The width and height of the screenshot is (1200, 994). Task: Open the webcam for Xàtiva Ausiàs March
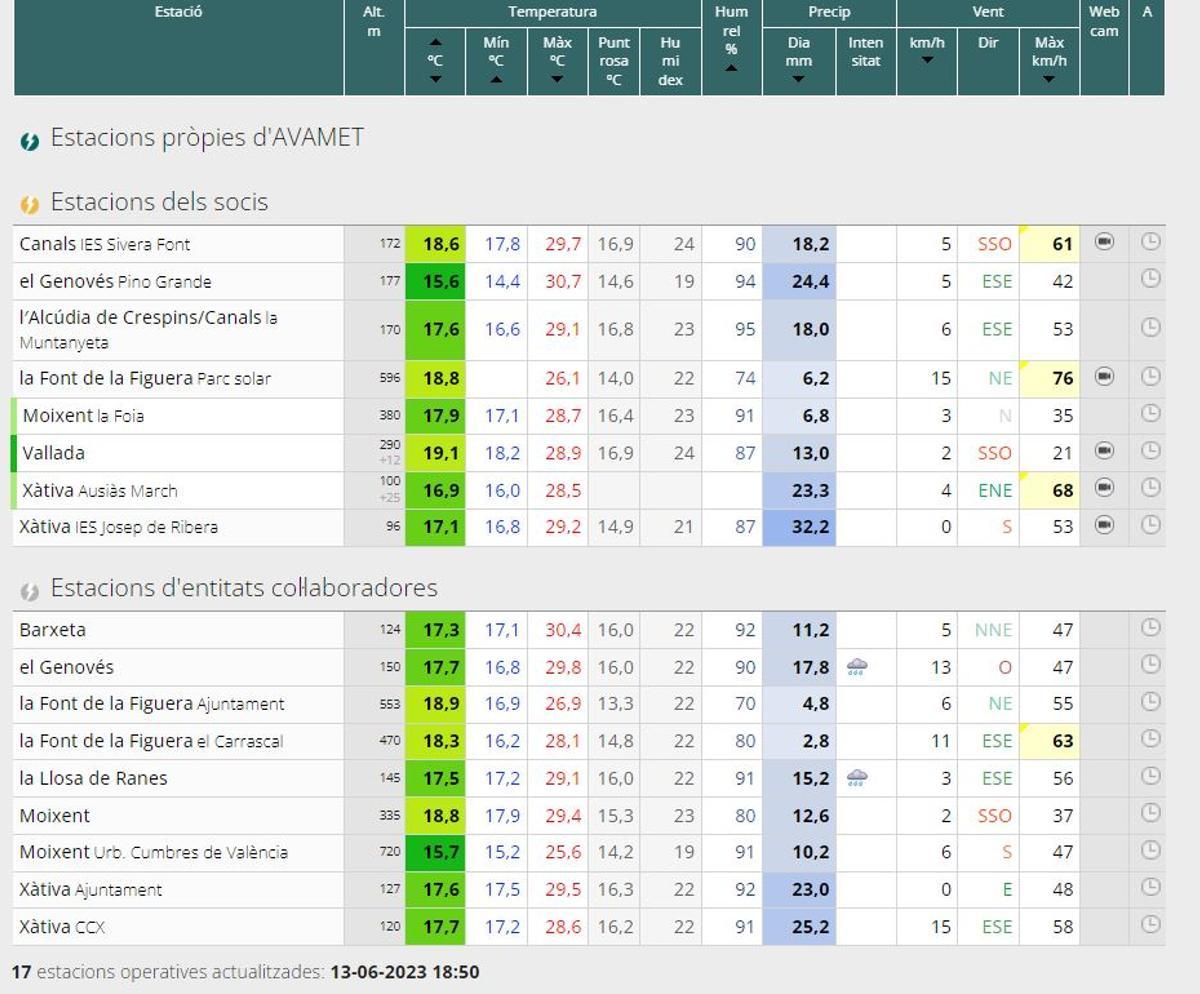1104,490
